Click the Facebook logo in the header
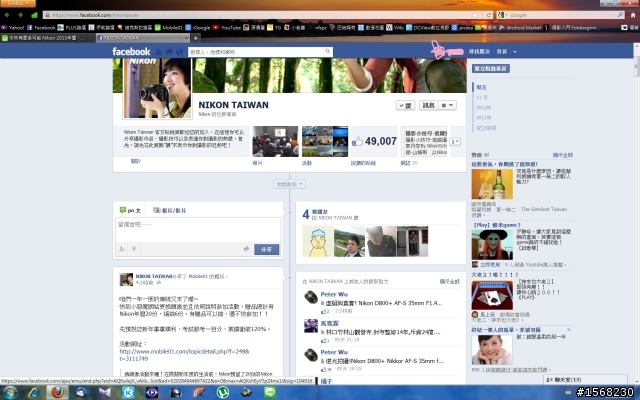Image resolution: width=640 pixels, height=400 pixels. 131,51
